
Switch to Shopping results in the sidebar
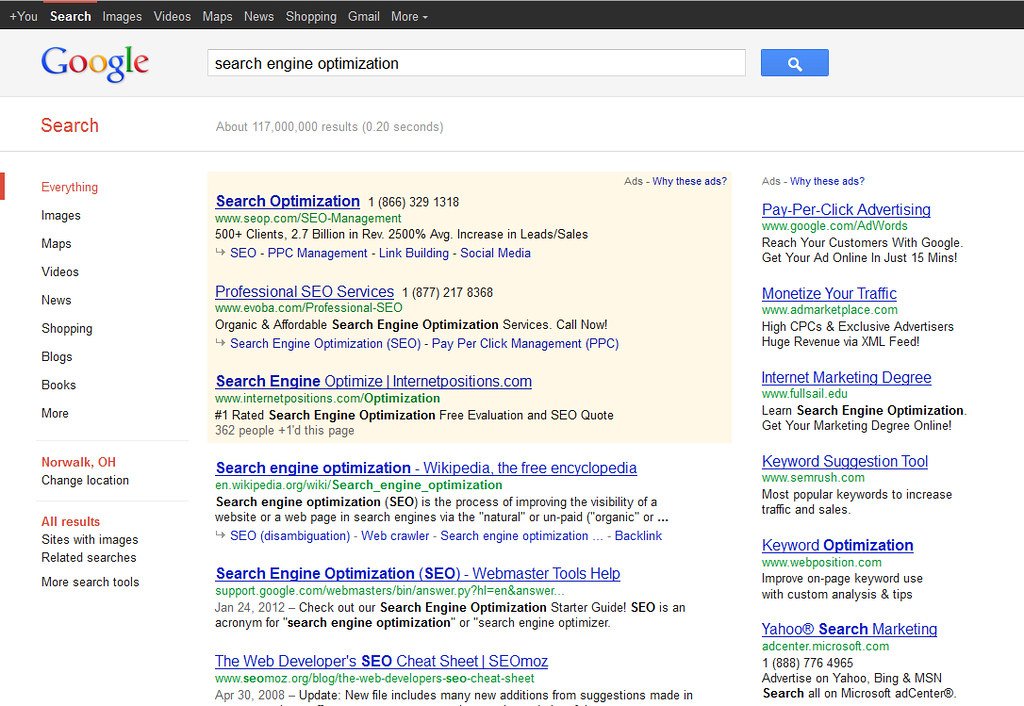67,328
